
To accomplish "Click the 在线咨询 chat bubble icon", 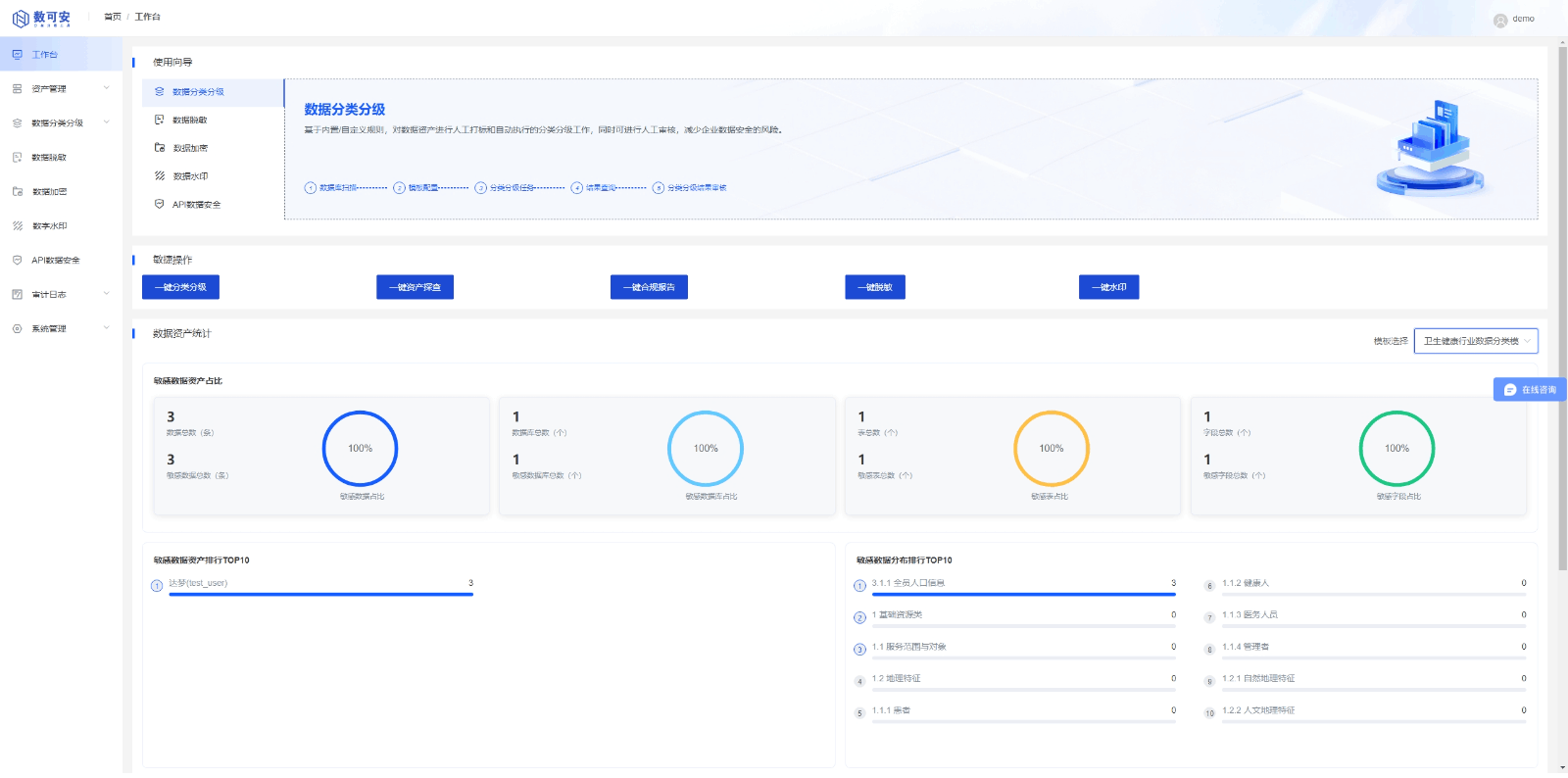I will click(1509, 390).
